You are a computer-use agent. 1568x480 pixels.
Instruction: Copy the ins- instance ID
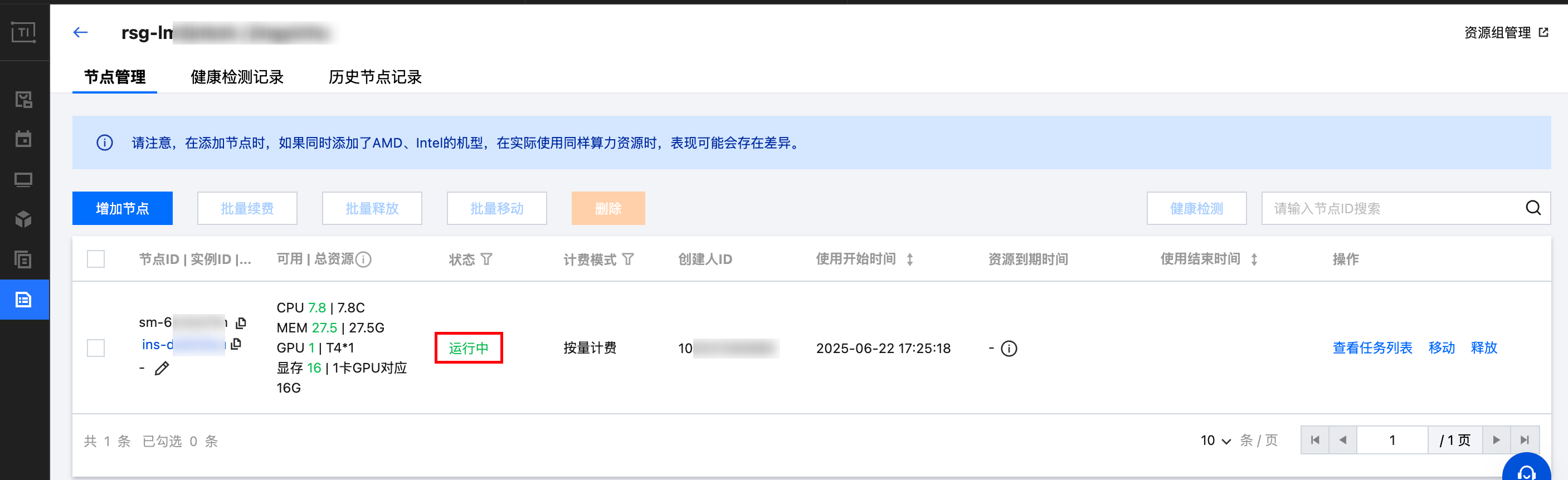pyautogui.click(x=237, y=344)
